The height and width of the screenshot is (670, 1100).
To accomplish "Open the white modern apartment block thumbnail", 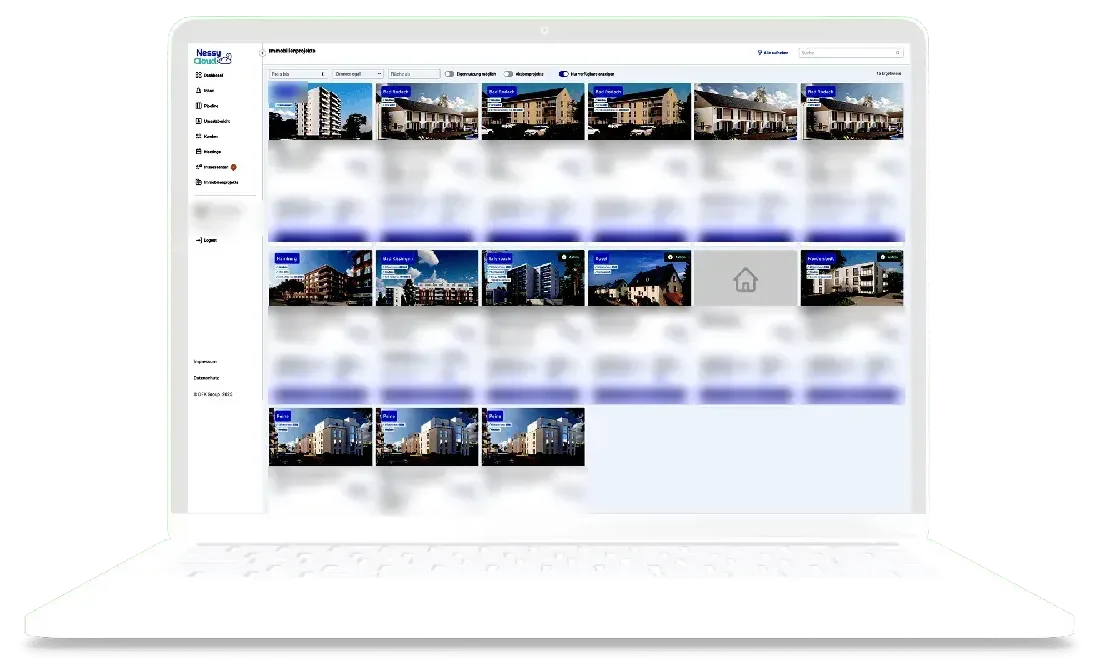I will click(852, 278).
